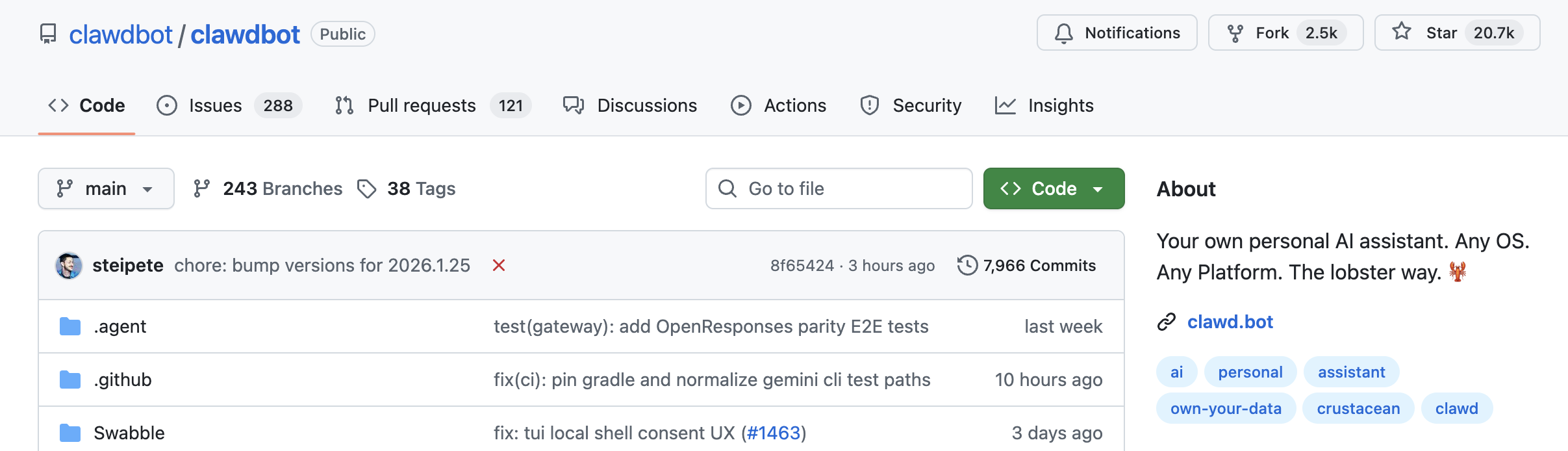
Task: Open commit history via clock icon
Action: [967, 265]
